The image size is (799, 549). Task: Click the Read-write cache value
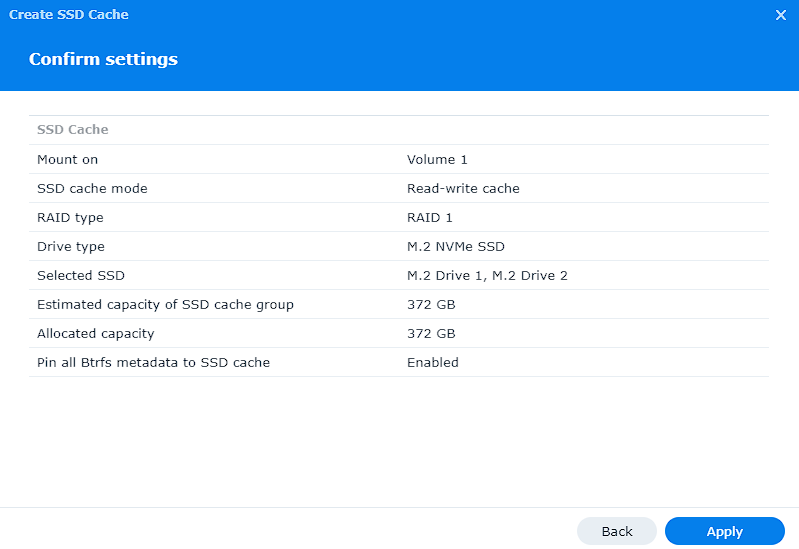pos(463,189)
